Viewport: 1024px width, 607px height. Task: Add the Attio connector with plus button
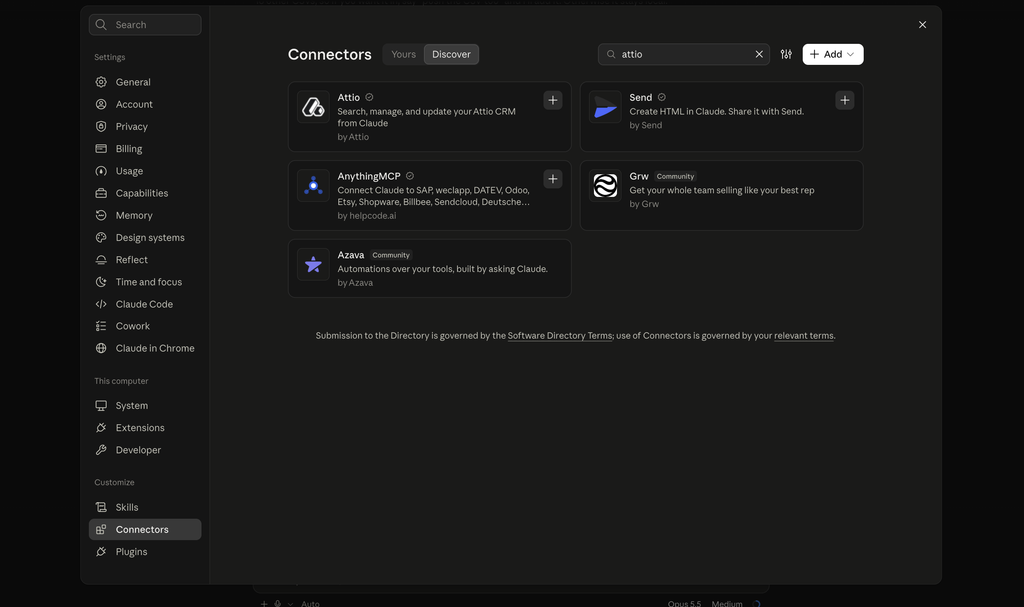552,100
